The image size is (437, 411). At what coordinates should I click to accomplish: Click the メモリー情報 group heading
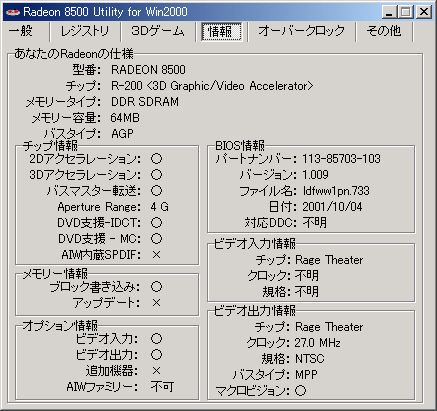[x=55, y=274]
